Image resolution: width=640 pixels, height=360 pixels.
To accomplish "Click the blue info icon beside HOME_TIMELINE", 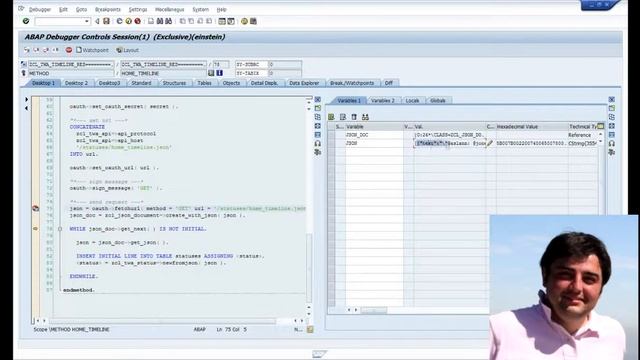I will 220,73.
